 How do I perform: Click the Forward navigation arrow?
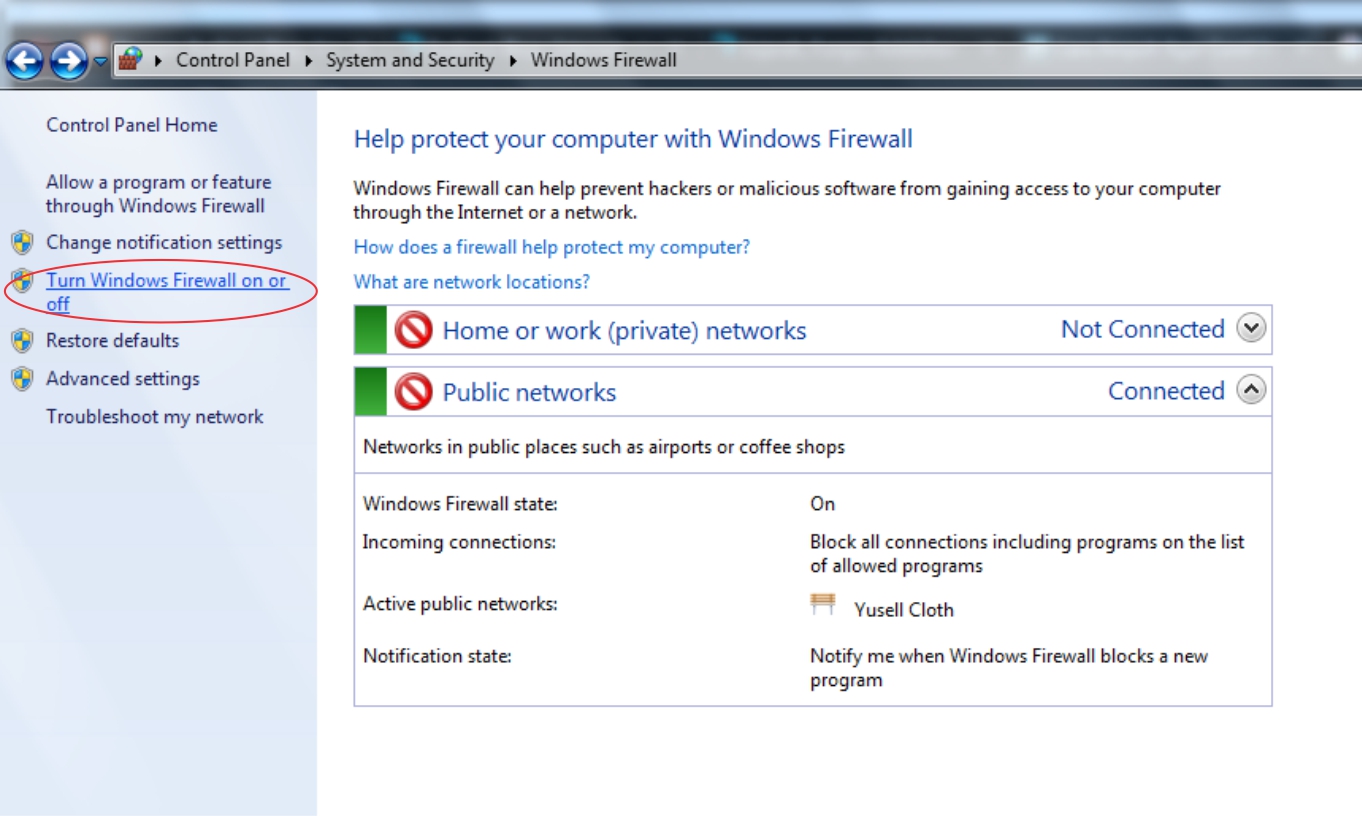pos(69,62)
